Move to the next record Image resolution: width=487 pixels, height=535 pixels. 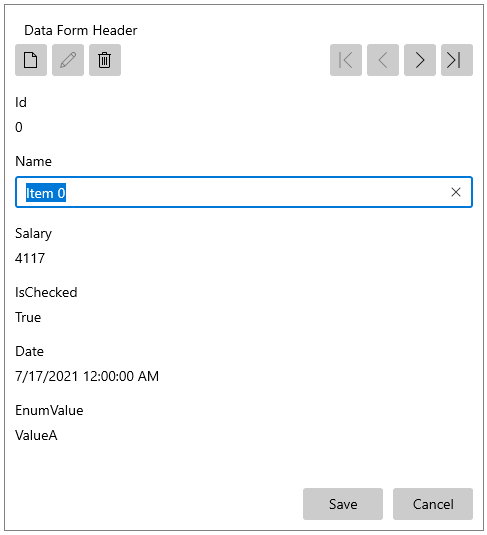point(420,60)
